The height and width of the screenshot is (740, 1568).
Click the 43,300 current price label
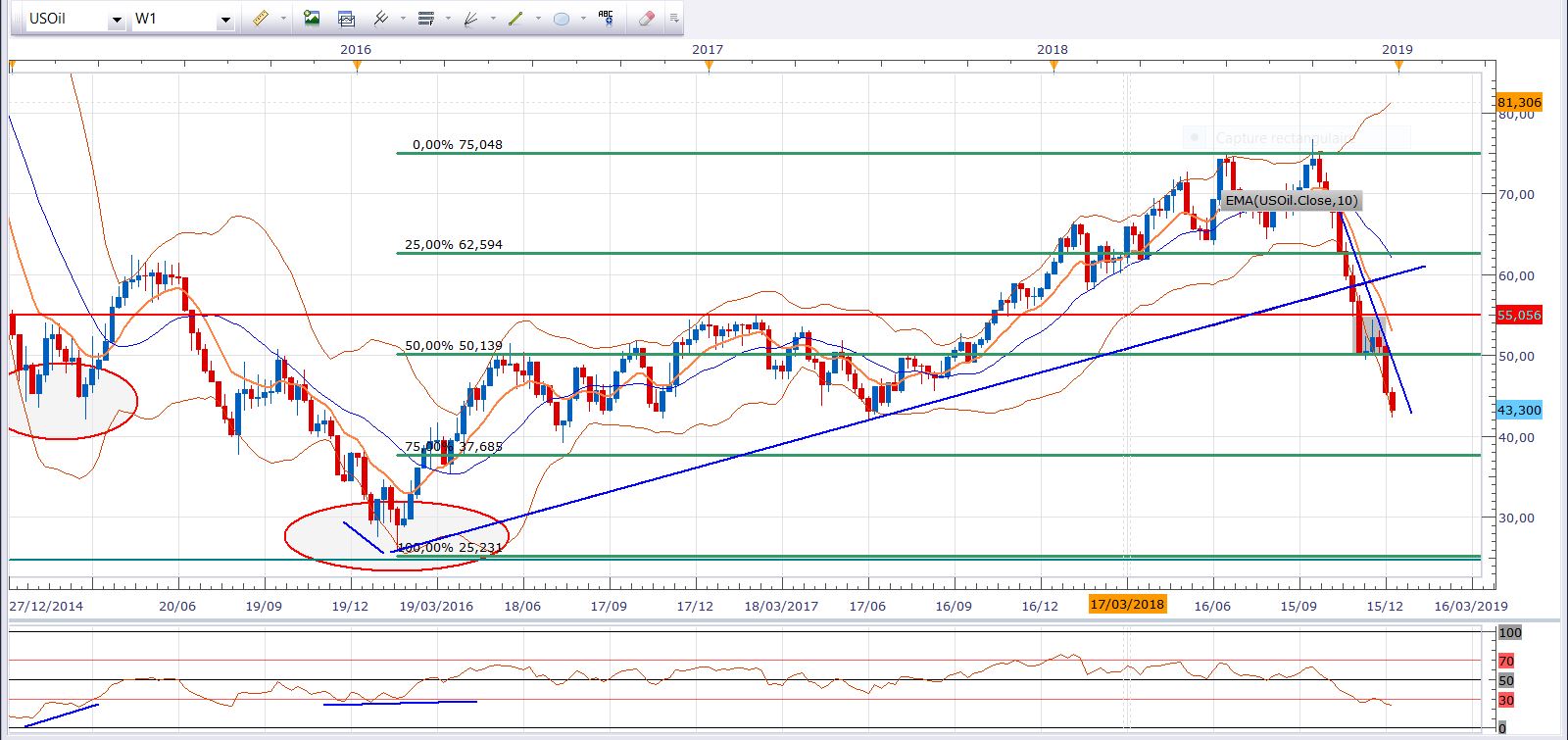[x=1519, y=410]
